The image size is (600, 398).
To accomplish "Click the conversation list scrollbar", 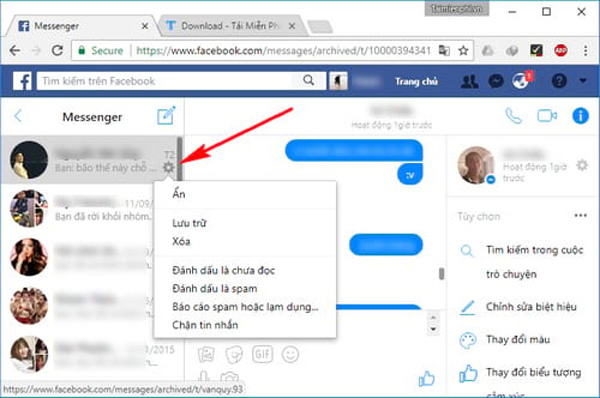I will [179, 158].
